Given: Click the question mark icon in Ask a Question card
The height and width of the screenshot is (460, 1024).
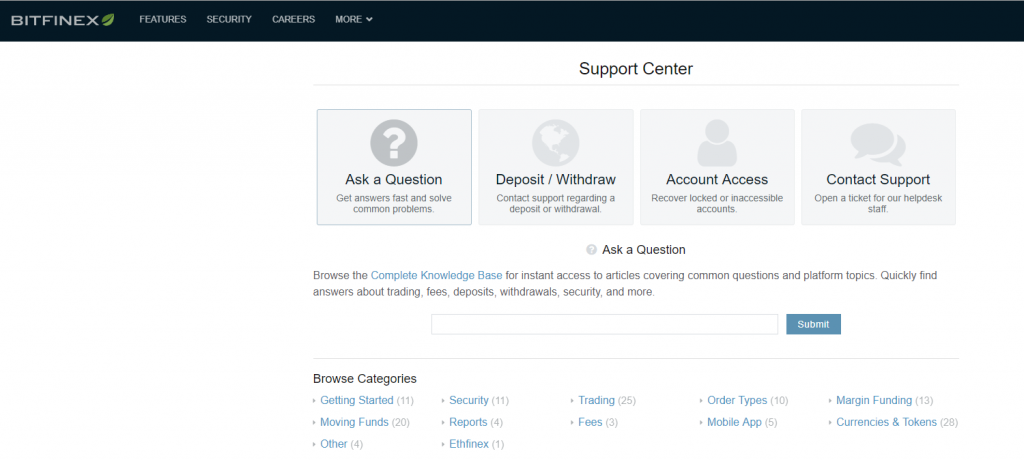Looking at the screenshot, I should point(394,143).
